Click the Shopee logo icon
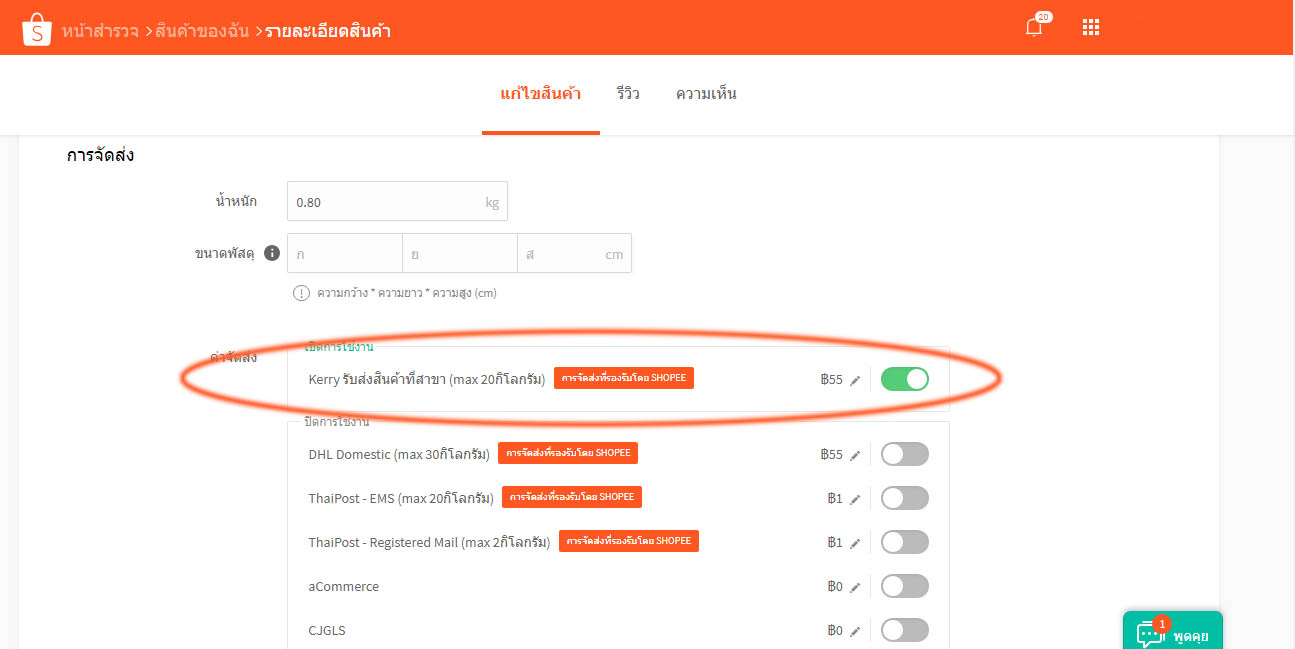Image resolution: width=1295 pixels, height=649 pixels. point(37,30)
